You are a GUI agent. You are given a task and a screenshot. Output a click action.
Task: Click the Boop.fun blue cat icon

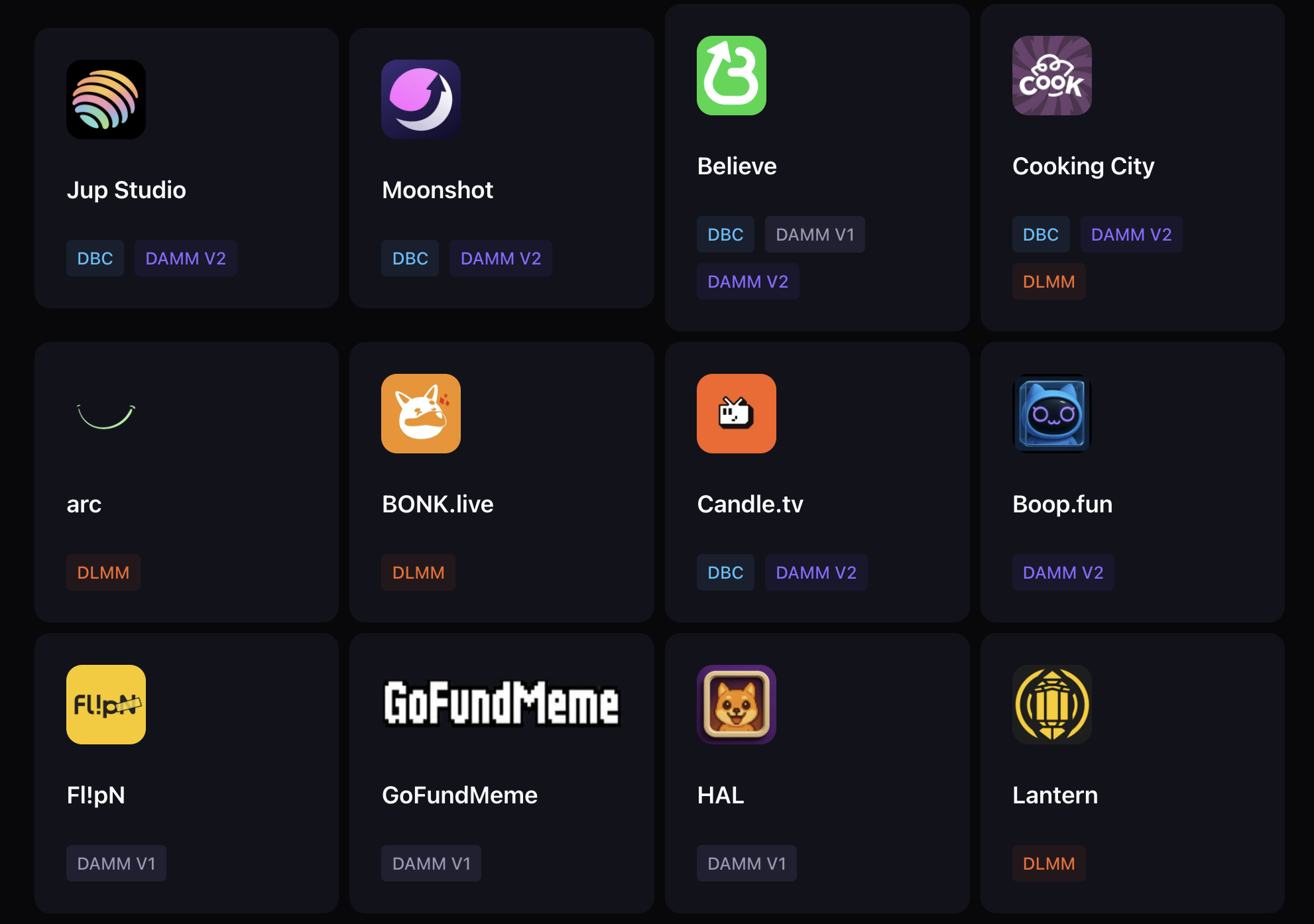click(1051, 414)
